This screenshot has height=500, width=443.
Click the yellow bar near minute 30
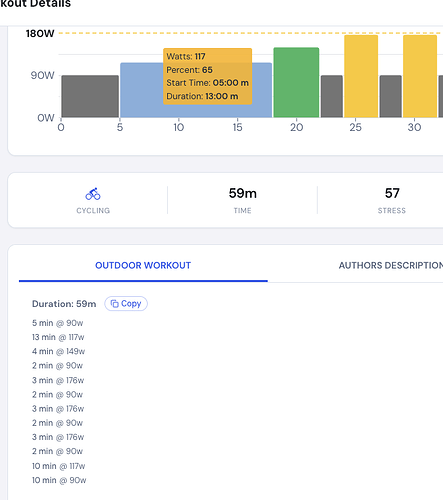tap(420, 76)
